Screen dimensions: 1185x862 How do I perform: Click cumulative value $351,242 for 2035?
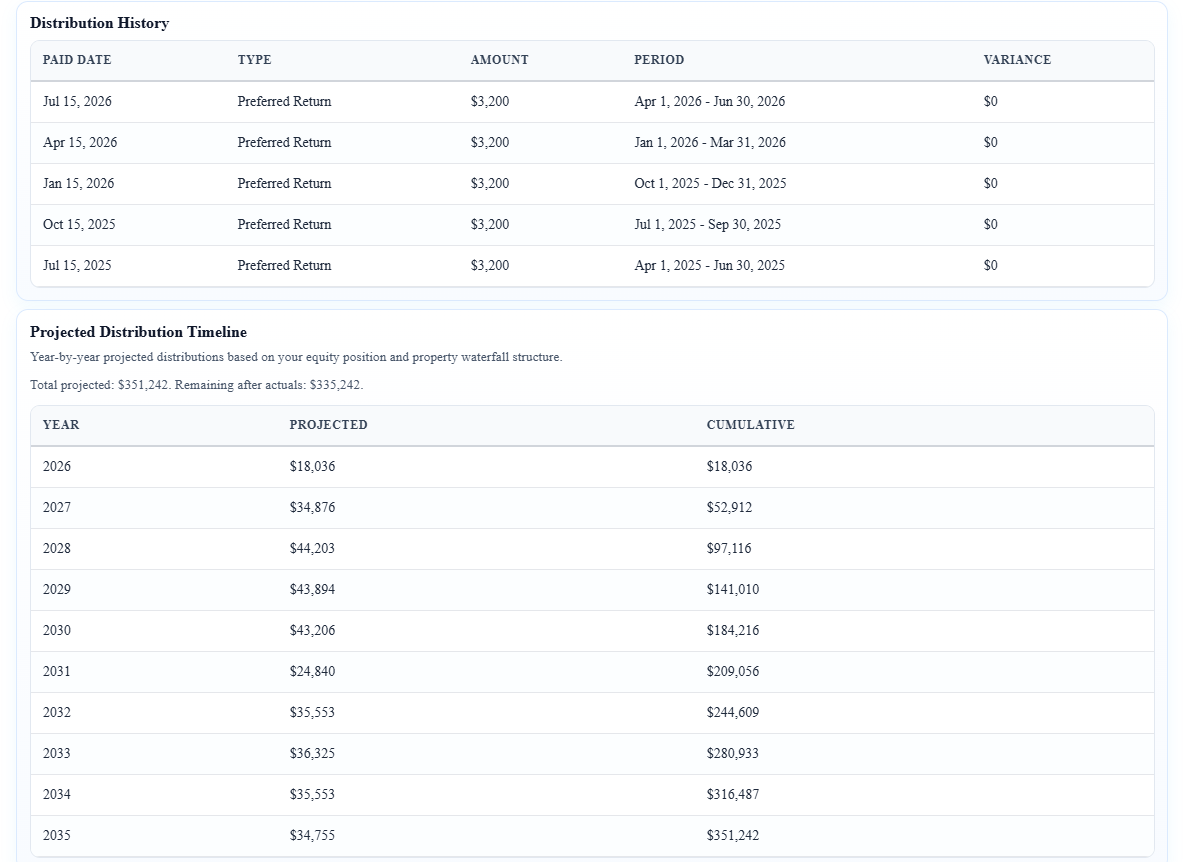(733, 836)
